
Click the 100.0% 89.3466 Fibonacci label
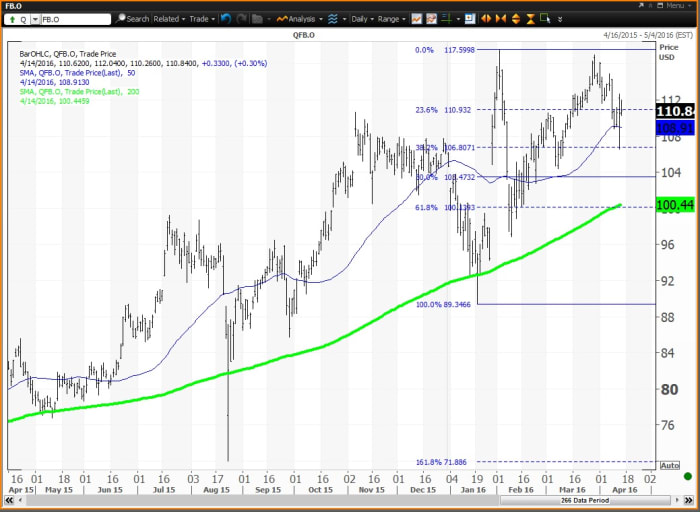[x=443, y=304]
